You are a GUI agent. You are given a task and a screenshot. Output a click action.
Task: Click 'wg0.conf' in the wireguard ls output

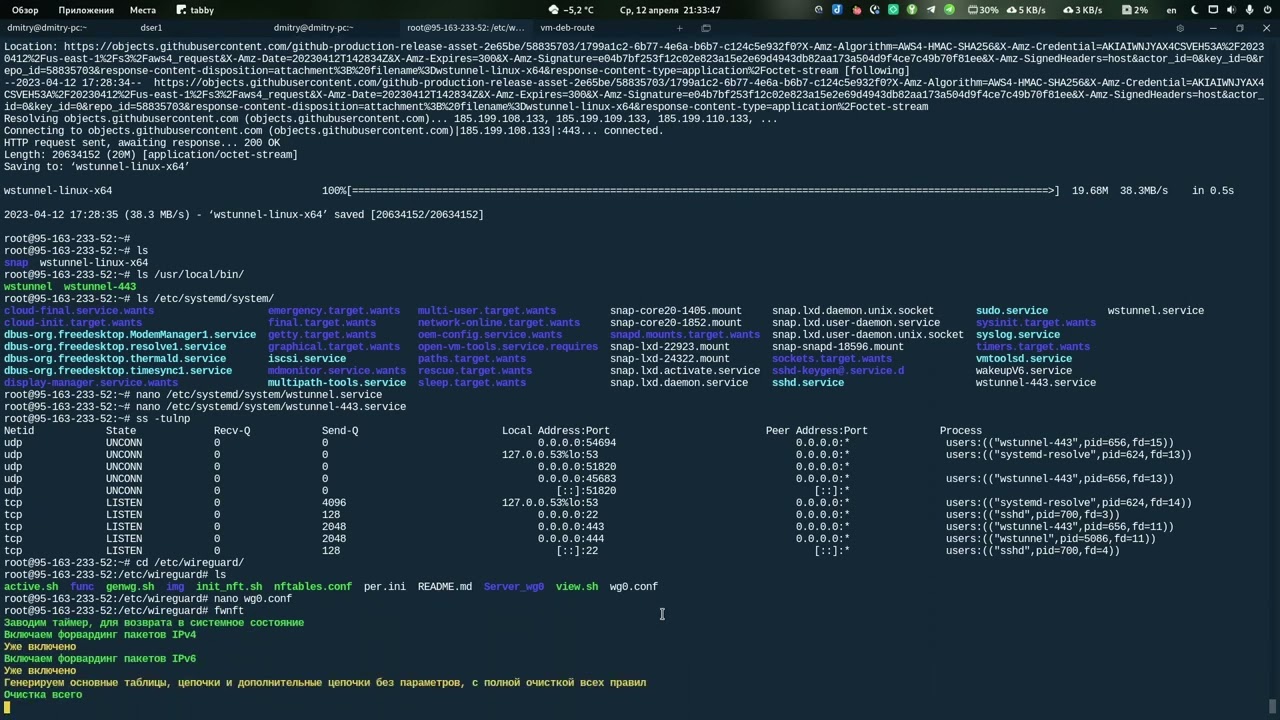click(x=634, y=586)
